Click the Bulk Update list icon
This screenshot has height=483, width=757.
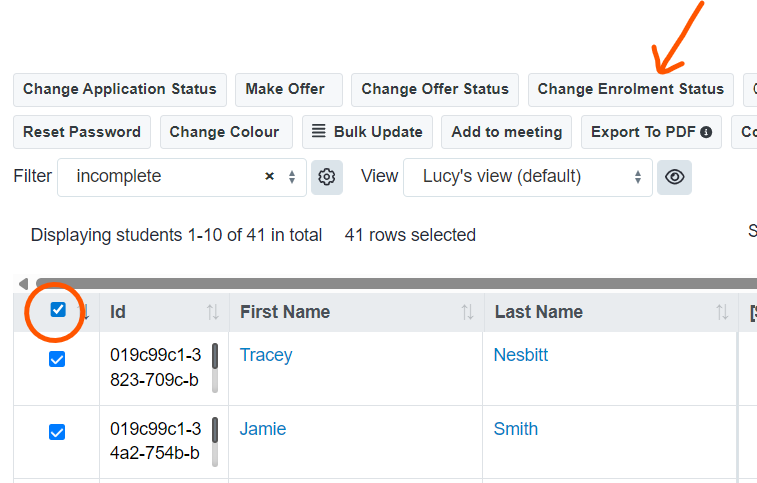[x=319, y=131]
